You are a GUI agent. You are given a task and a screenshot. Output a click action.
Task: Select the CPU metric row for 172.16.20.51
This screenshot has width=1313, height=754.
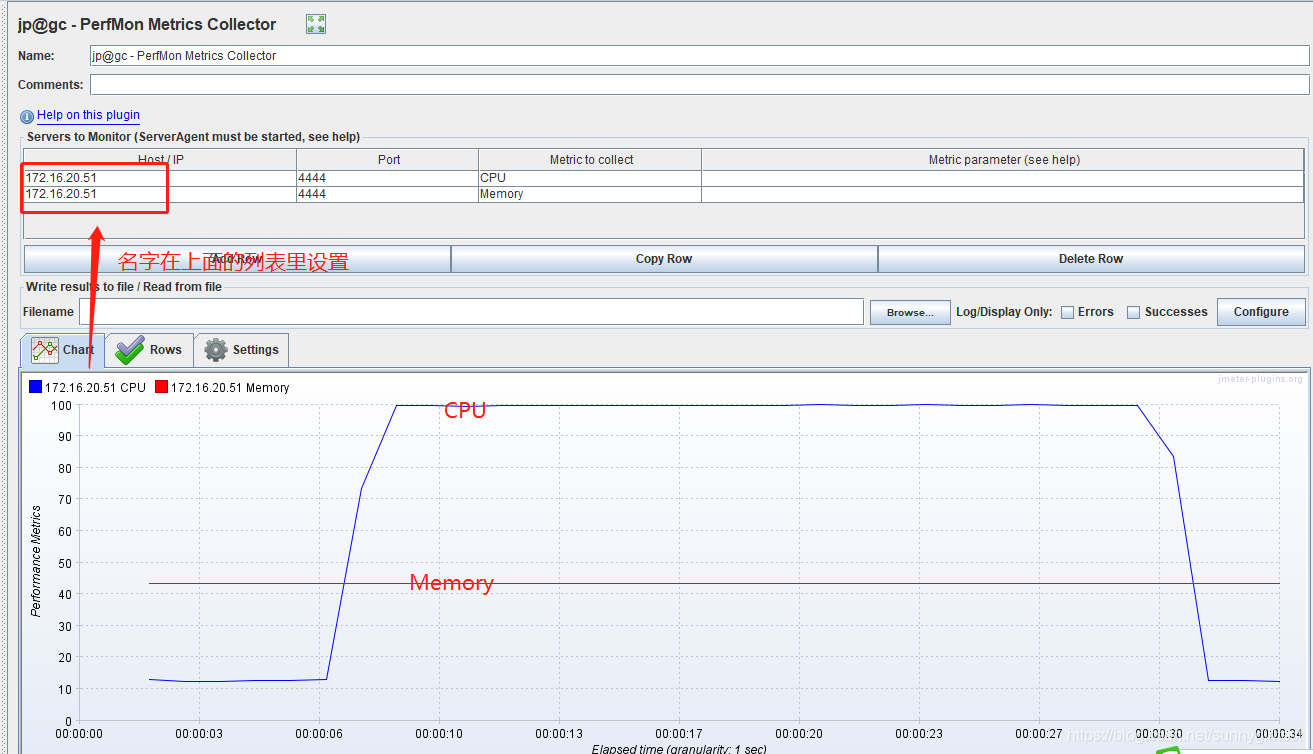click(150, 177)
